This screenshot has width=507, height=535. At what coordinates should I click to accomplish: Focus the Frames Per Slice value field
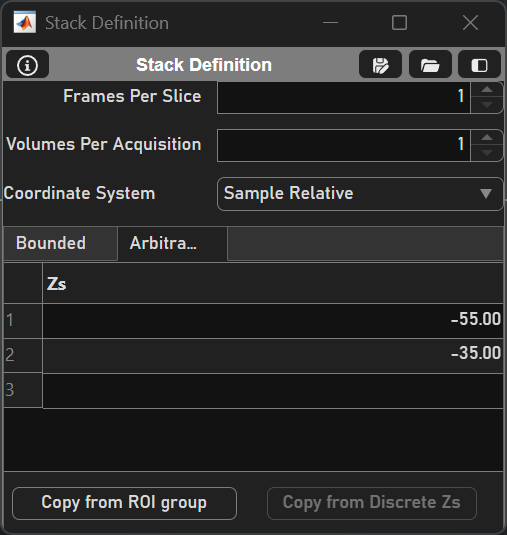pos(344,97)
